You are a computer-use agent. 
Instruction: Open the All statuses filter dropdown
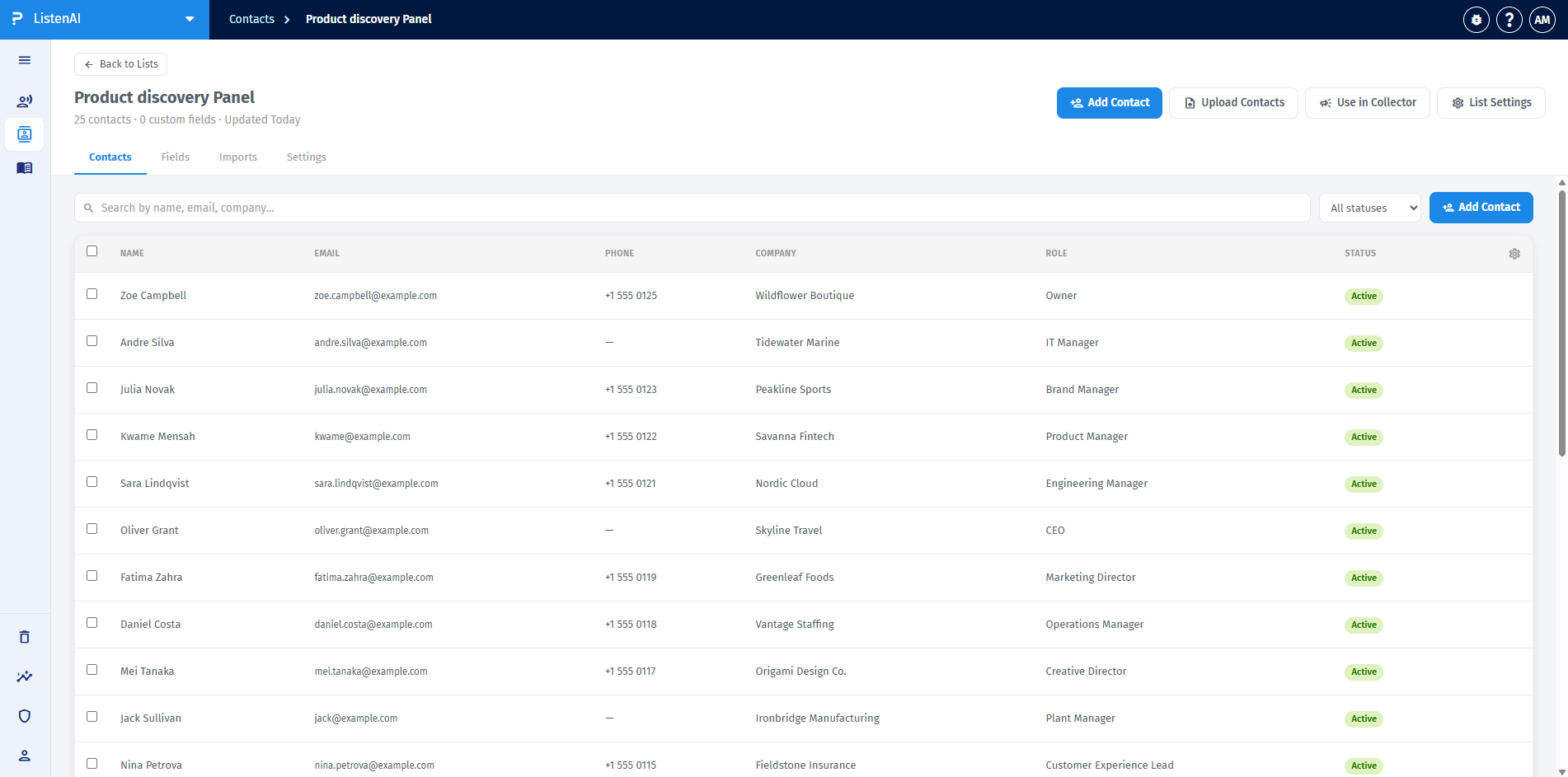coord(1370,208)
